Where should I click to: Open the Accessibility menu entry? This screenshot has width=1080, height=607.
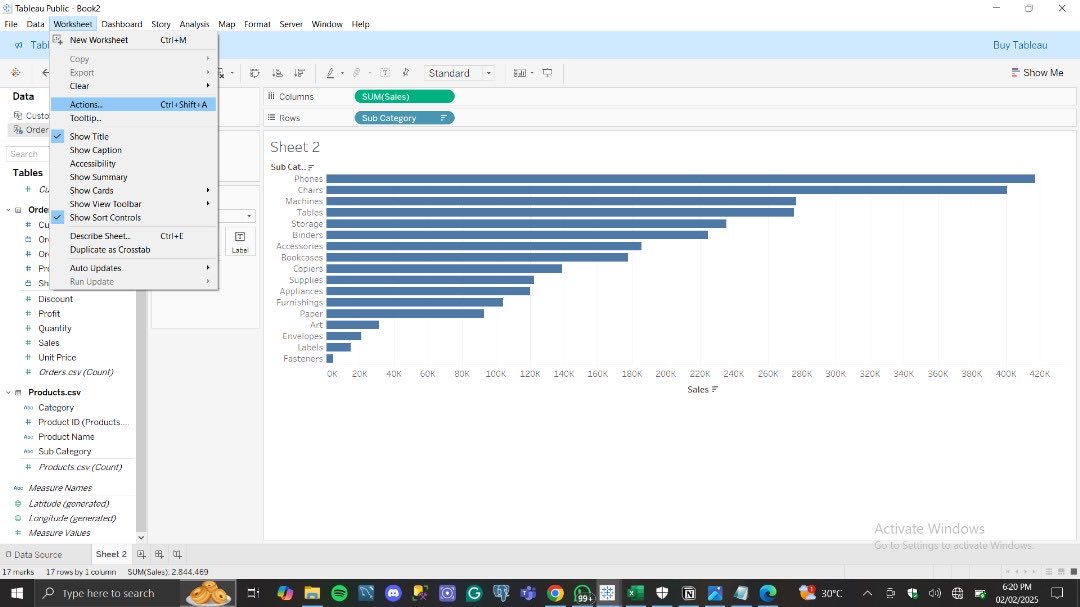(134, 164)
